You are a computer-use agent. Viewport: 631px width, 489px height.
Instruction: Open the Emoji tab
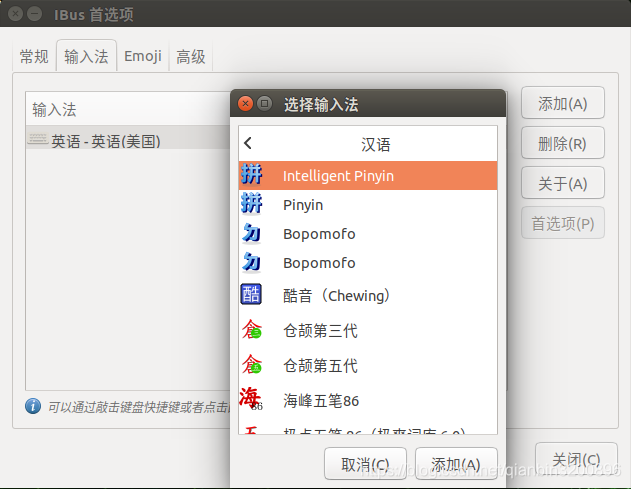click(143, 56)
